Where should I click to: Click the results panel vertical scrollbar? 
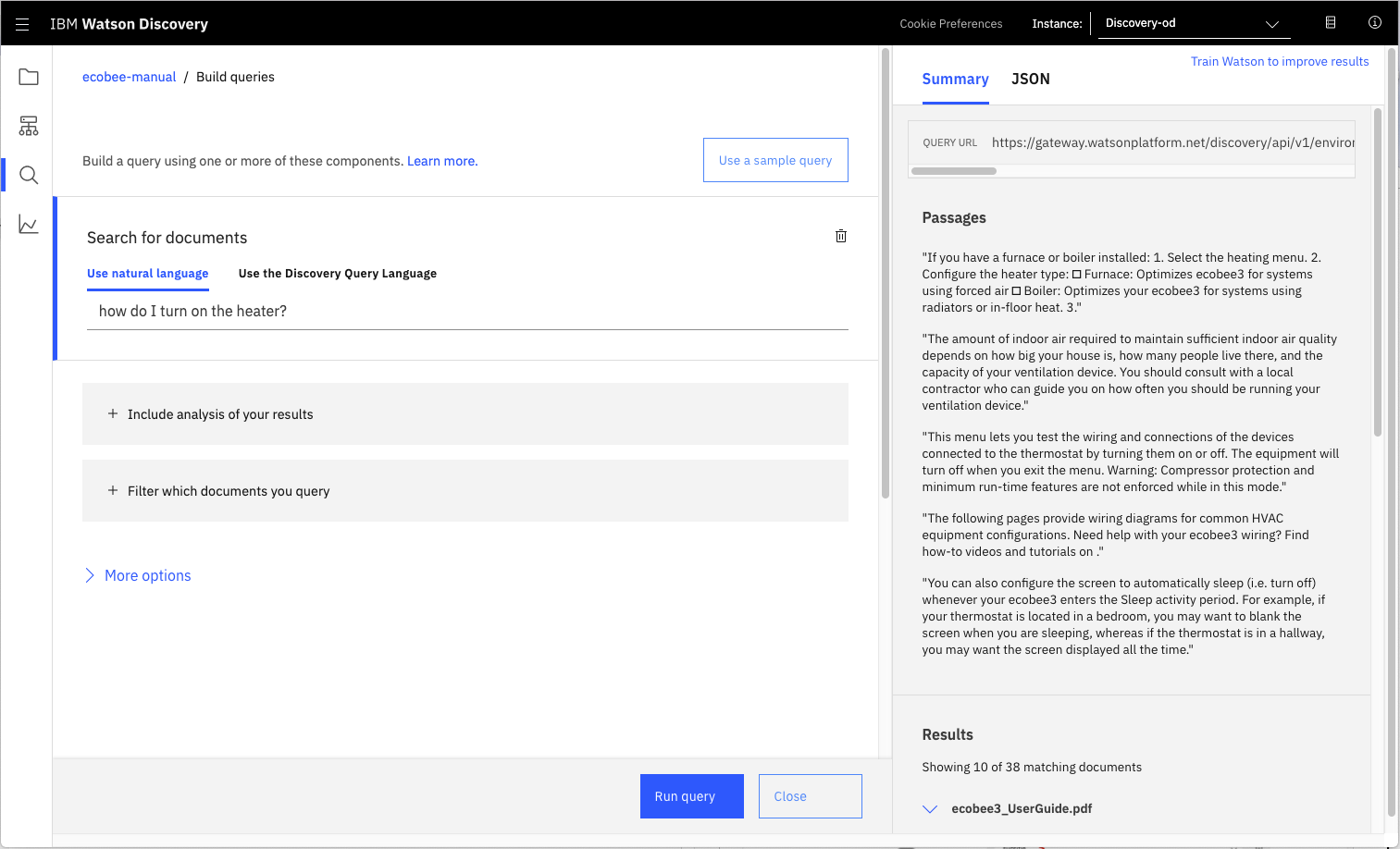pos(1377,273)
